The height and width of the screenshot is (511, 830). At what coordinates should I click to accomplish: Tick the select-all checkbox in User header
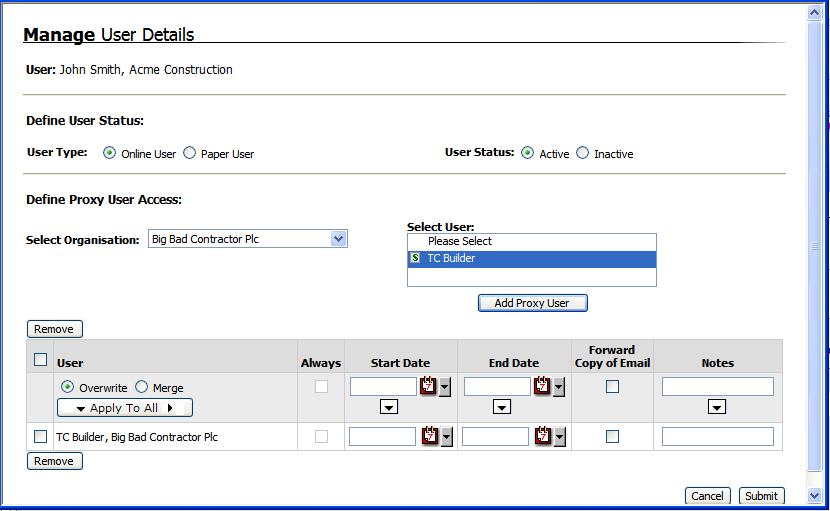point(40,360)
